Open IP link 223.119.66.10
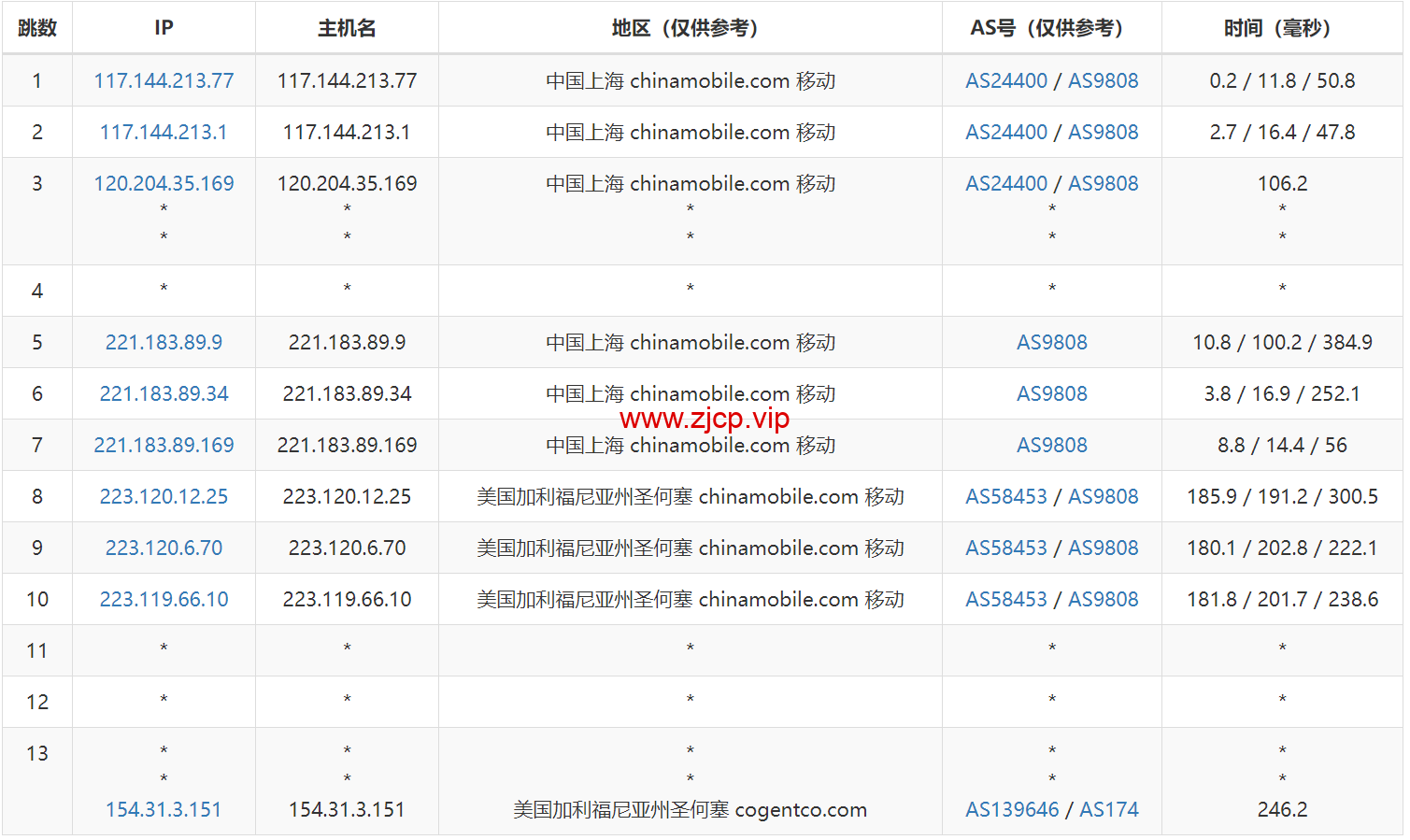Image resolution: width=1410 pixels, height=840 pixels. click(164, 600)
